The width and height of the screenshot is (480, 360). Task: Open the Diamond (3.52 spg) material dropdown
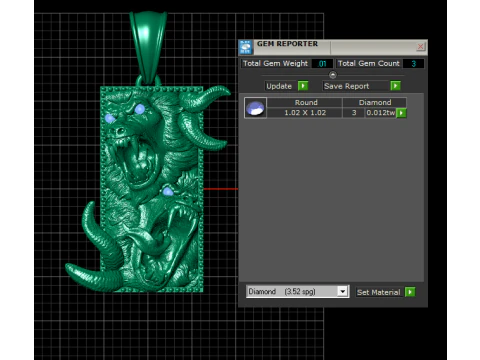(x=298, y=292)
